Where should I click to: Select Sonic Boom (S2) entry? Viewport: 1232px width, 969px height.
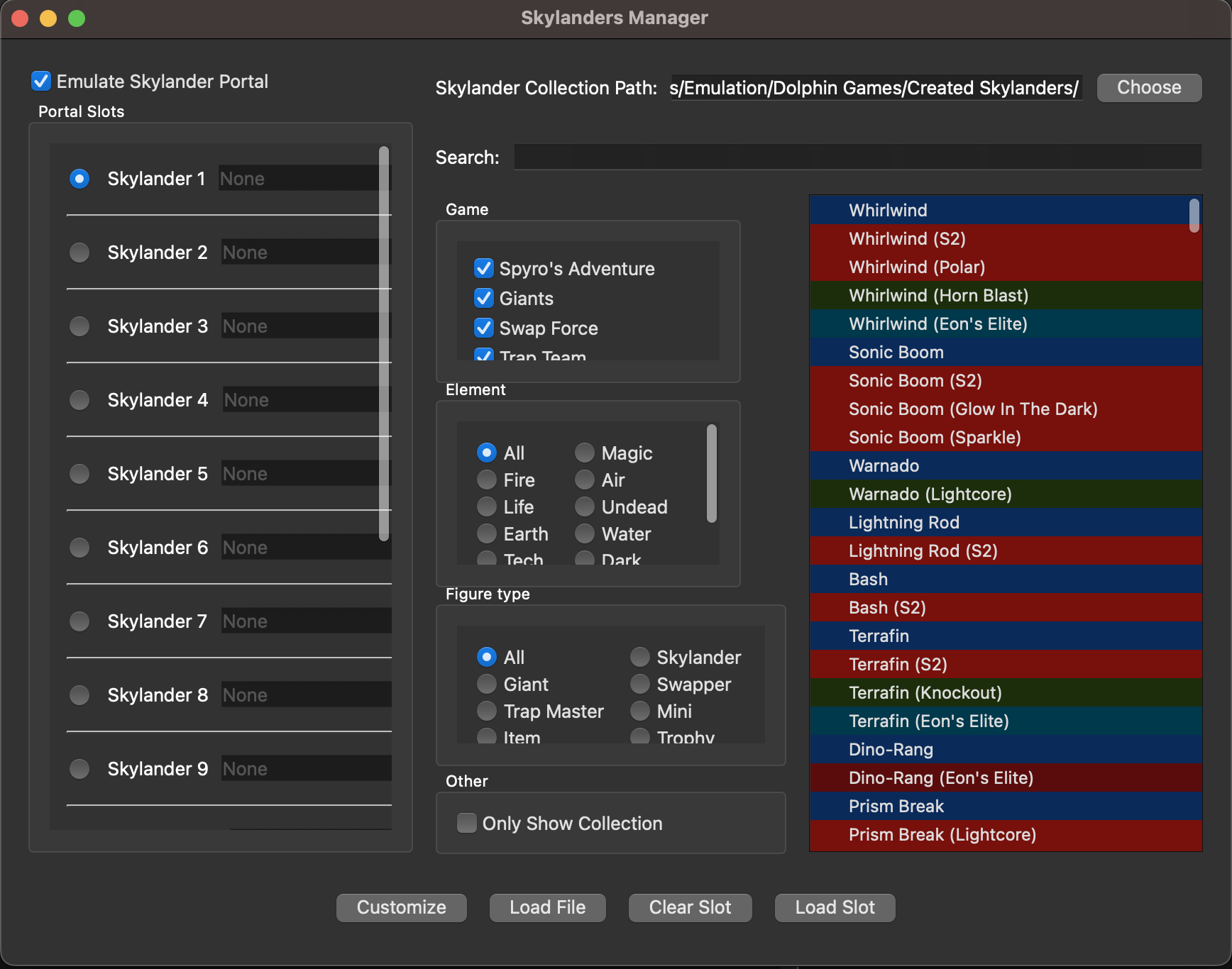1006,380
